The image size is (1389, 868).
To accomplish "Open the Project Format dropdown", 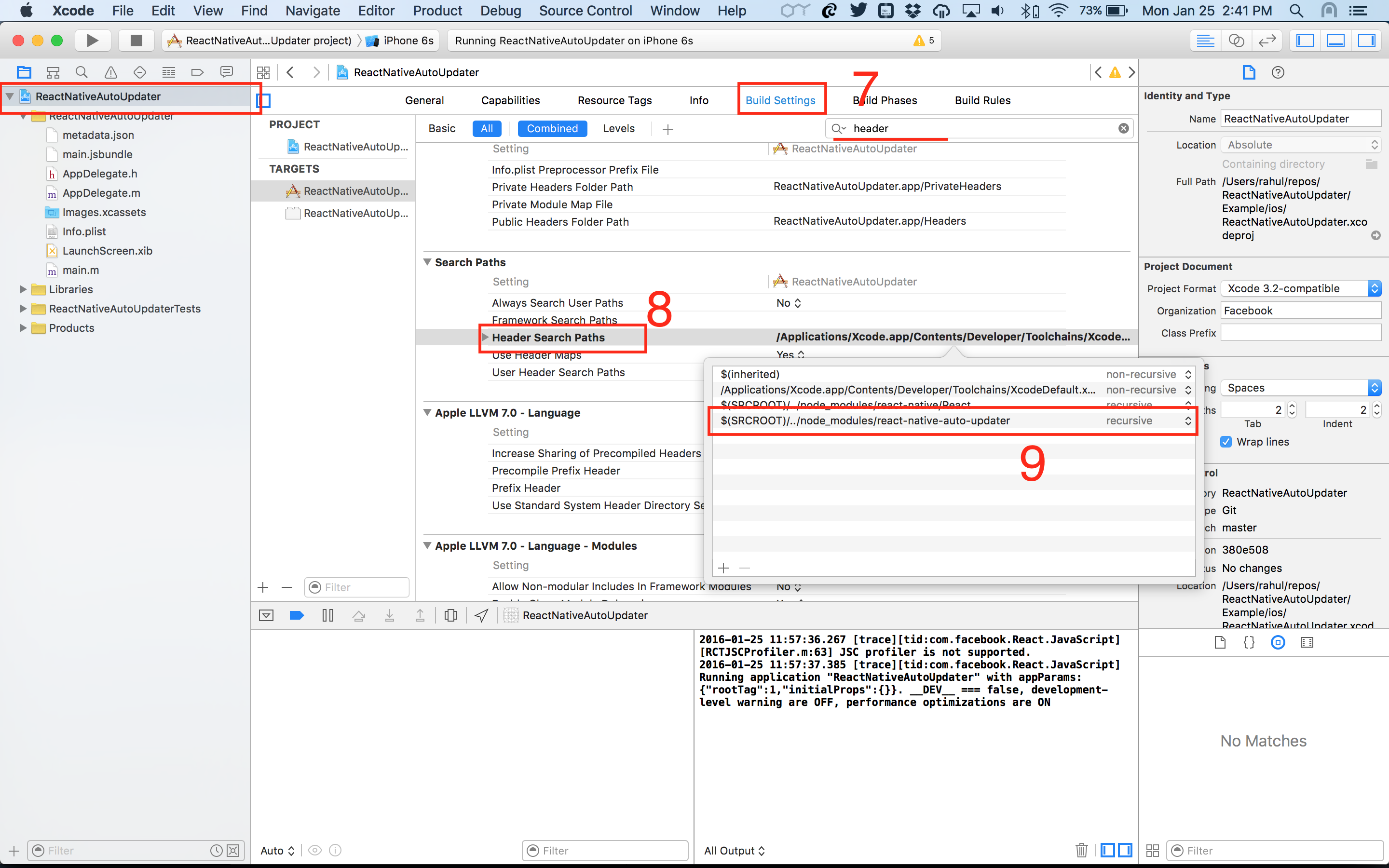I will click(x=1300, y=289).
